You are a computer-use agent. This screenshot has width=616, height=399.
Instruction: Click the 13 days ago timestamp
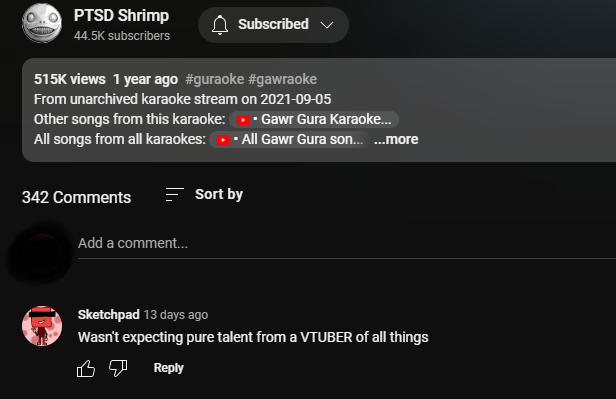[176, 315]
